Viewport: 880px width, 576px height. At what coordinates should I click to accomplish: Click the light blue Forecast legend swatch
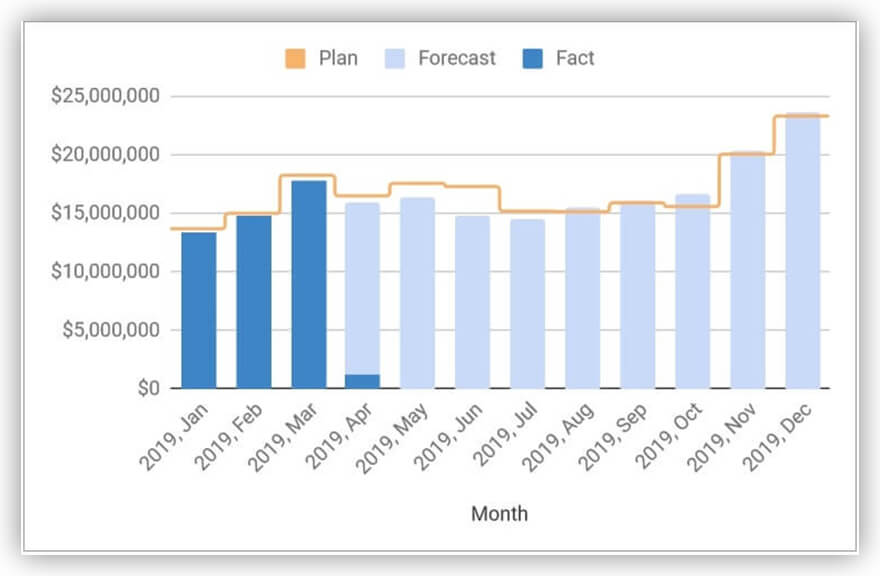click(x=393, y=58)
